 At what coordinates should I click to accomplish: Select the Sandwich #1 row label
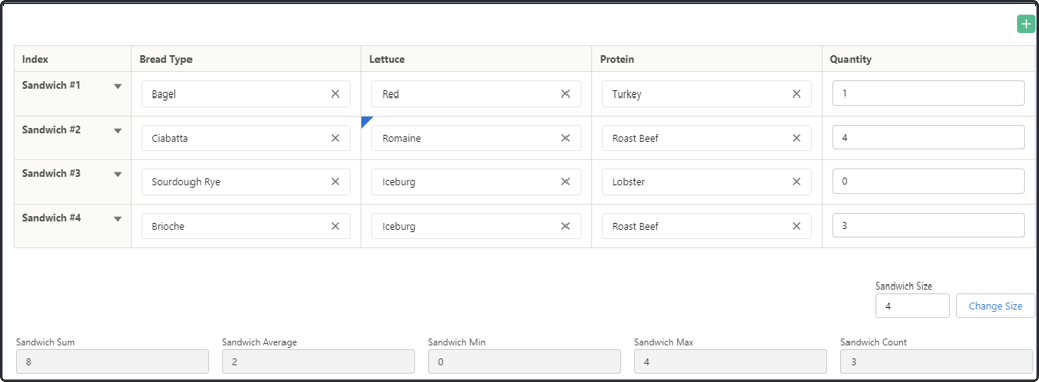click(x=51, y=86)
